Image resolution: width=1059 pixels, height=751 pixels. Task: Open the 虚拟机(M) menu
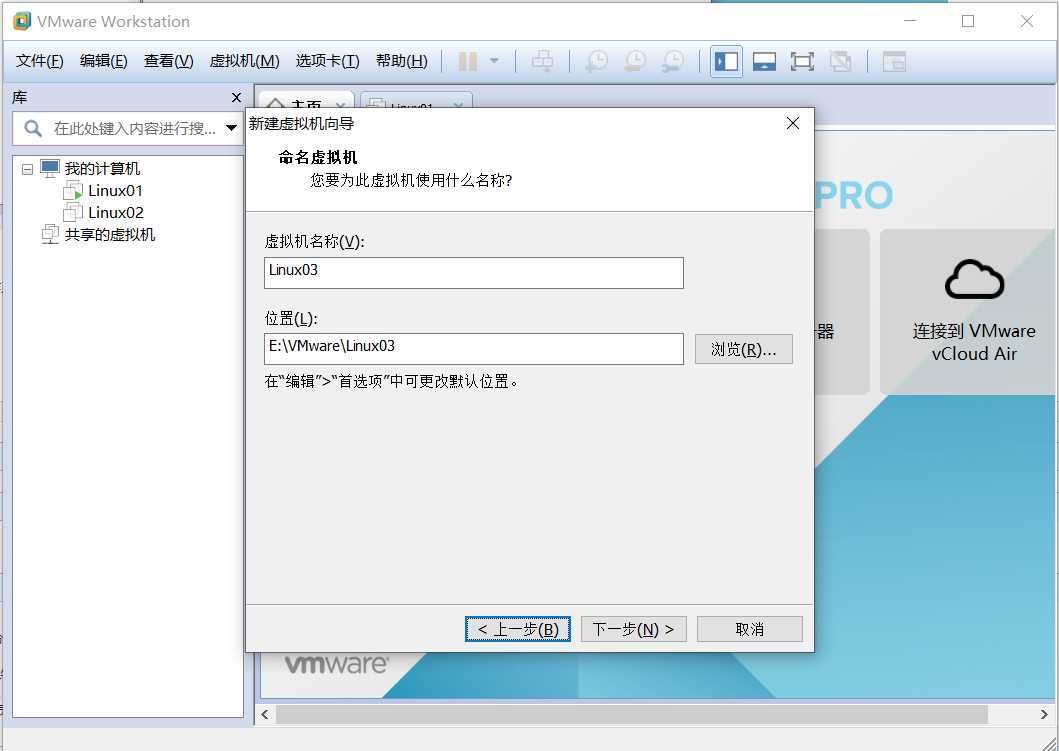click(x=244, y=61)
